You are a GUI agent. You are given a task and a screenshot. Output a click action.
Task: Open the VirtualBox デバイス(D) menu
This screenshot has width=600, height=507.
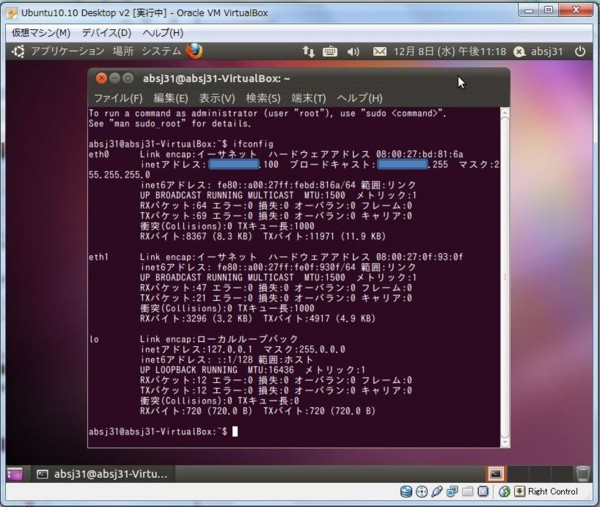pos(107,33)
